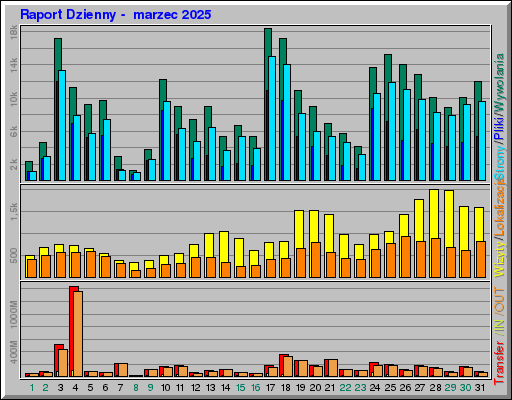The width and height of the screenshot is (512, 400).
Task: Click the "500" axis label
Action: (14, 256)
